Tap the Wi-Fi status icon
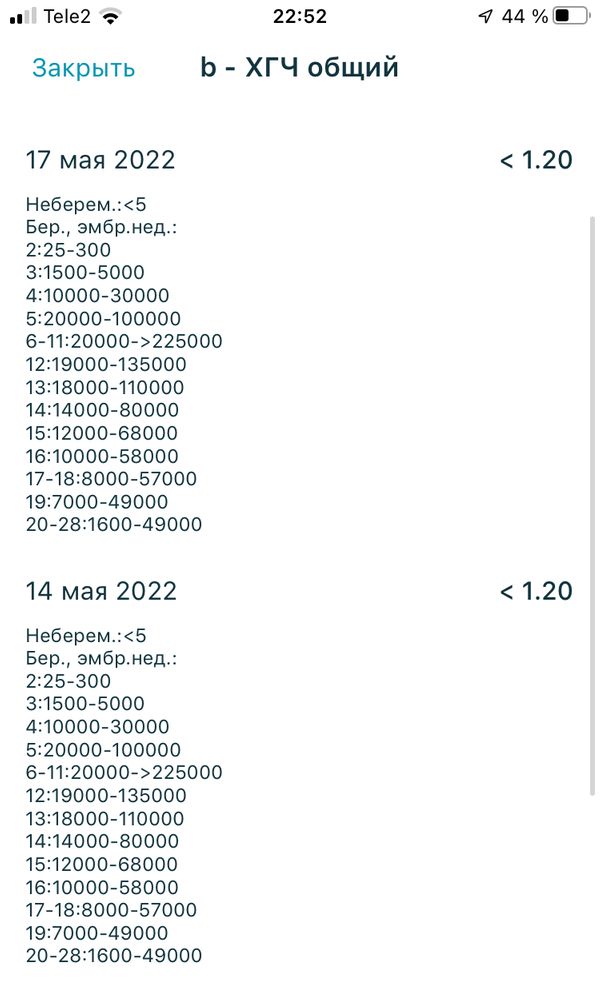This screenshot has width=600, height=1000. point(110,16)
